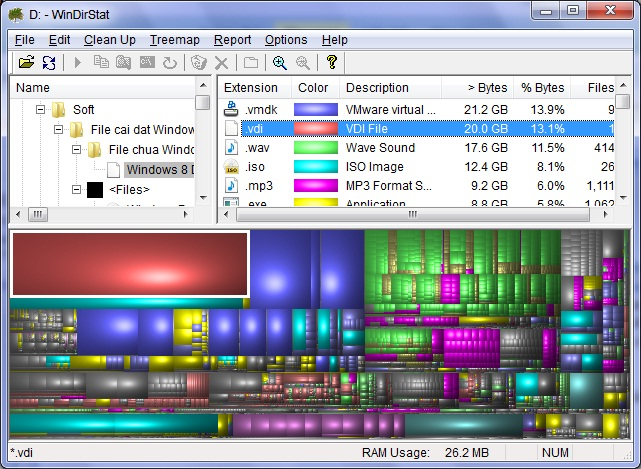Viewport: 641px width, 469px height.
Task: Select the Soft folder tree item
Action: click(x=83, y=110)
